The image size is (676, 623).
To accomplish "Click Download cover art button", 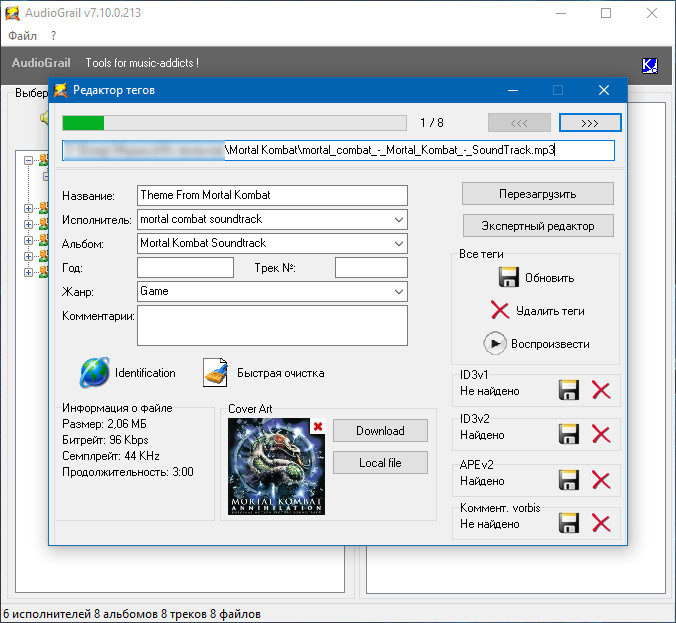I will (x=380, y=430).
